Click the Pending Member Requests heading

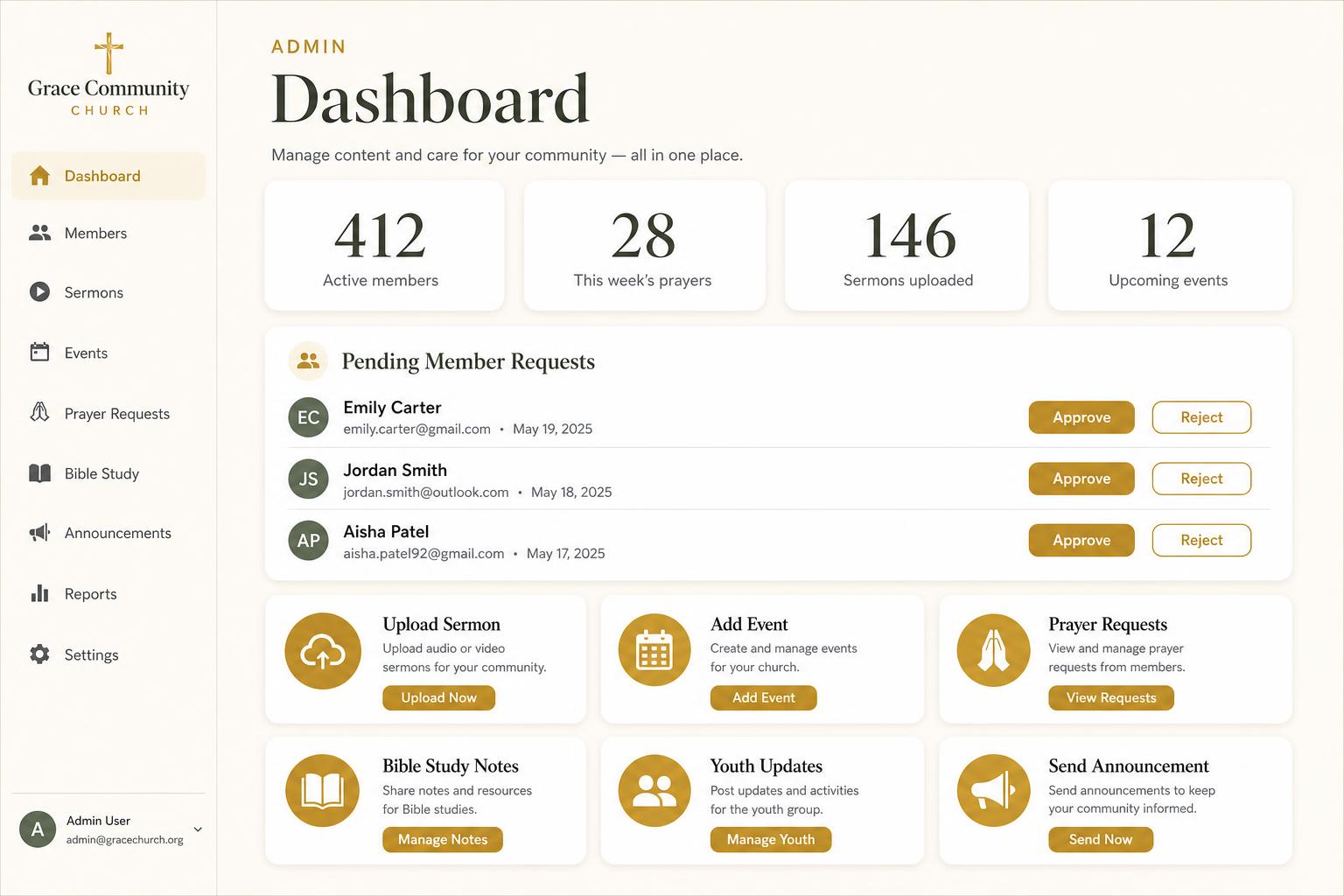coord(468,361)
